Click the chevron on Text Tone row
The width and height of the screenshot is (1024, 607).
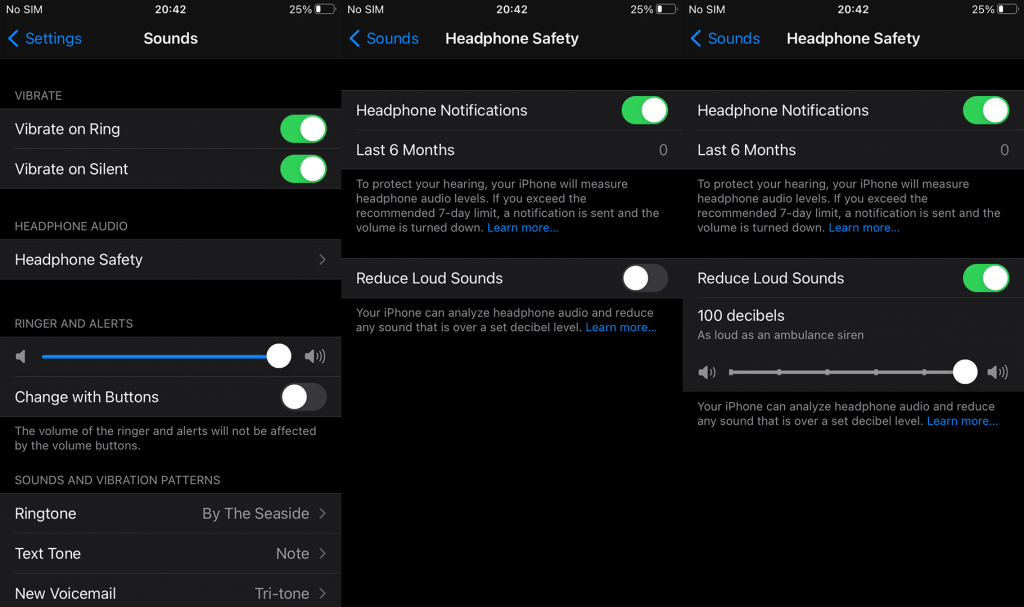tap(322, 553)
